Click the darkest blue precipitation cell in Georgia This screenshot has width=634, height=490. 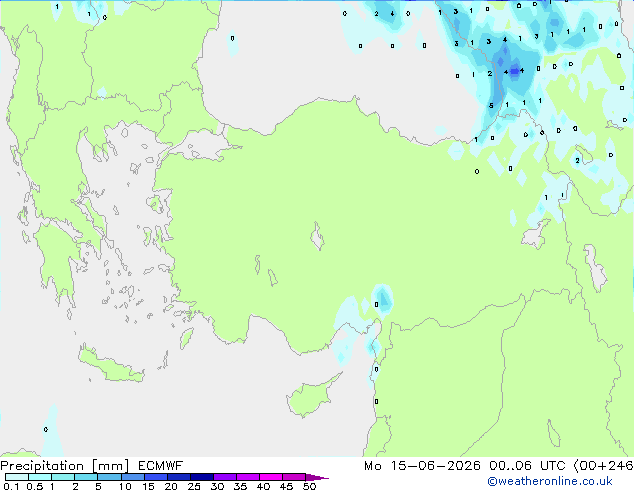(x=515, y=71)
